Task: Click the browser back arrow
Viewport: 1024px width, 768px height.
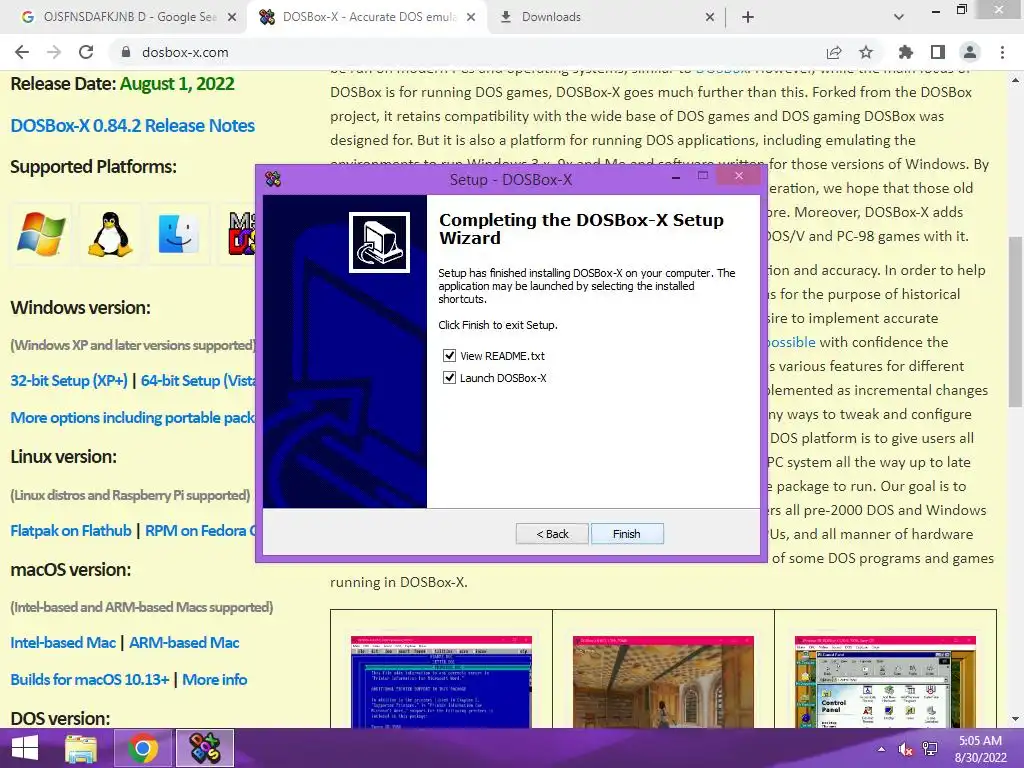Action: (x=22, y=52)
